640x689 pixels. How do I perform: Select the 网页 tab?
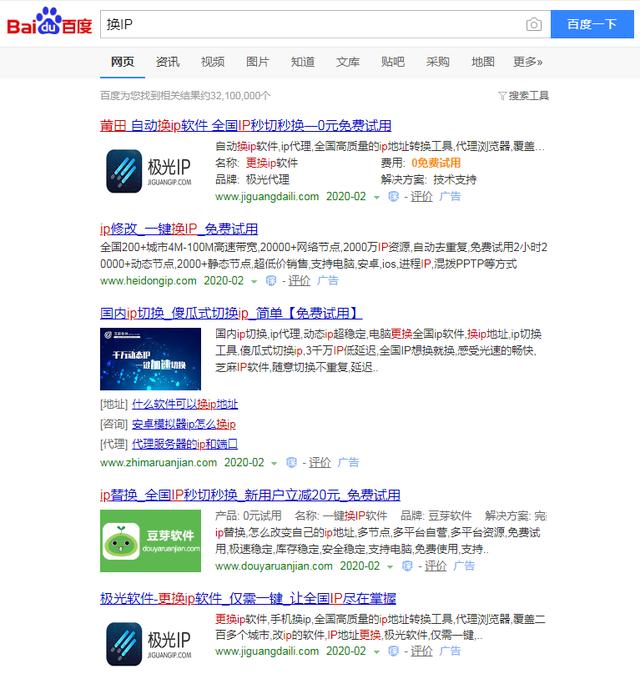122,62
